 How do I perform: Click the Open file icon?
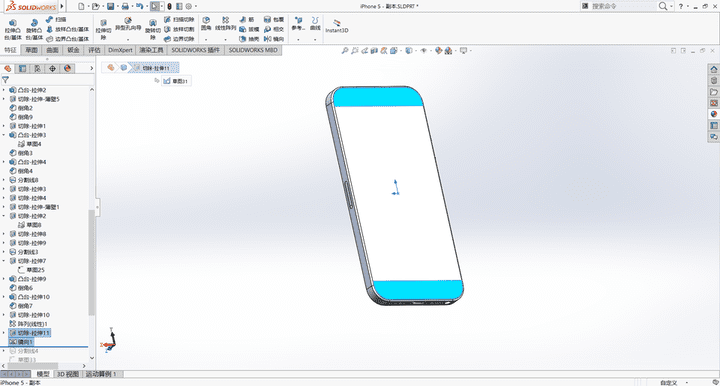tap(96, 6)
